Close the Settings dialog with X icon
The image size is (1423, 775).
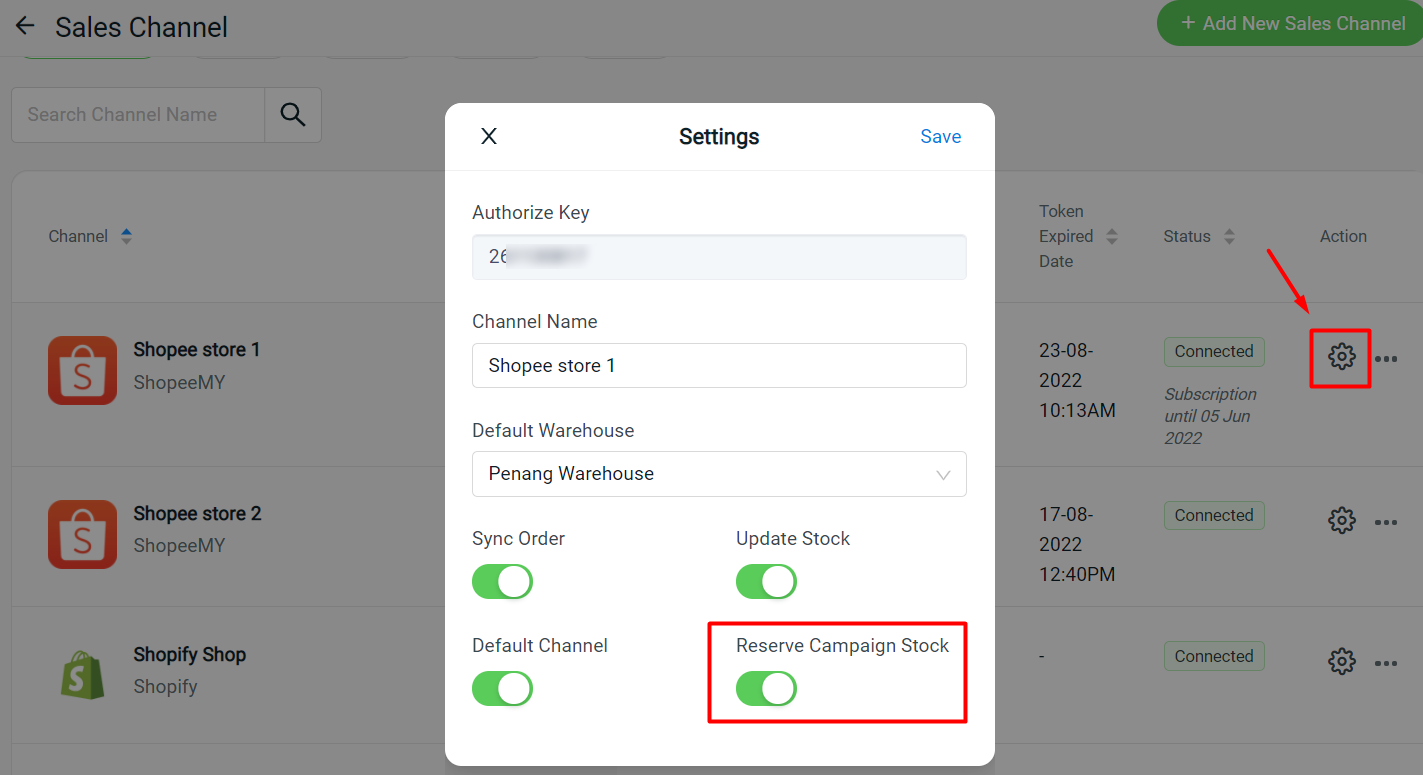pyautogui.click(x=489, y=137)
